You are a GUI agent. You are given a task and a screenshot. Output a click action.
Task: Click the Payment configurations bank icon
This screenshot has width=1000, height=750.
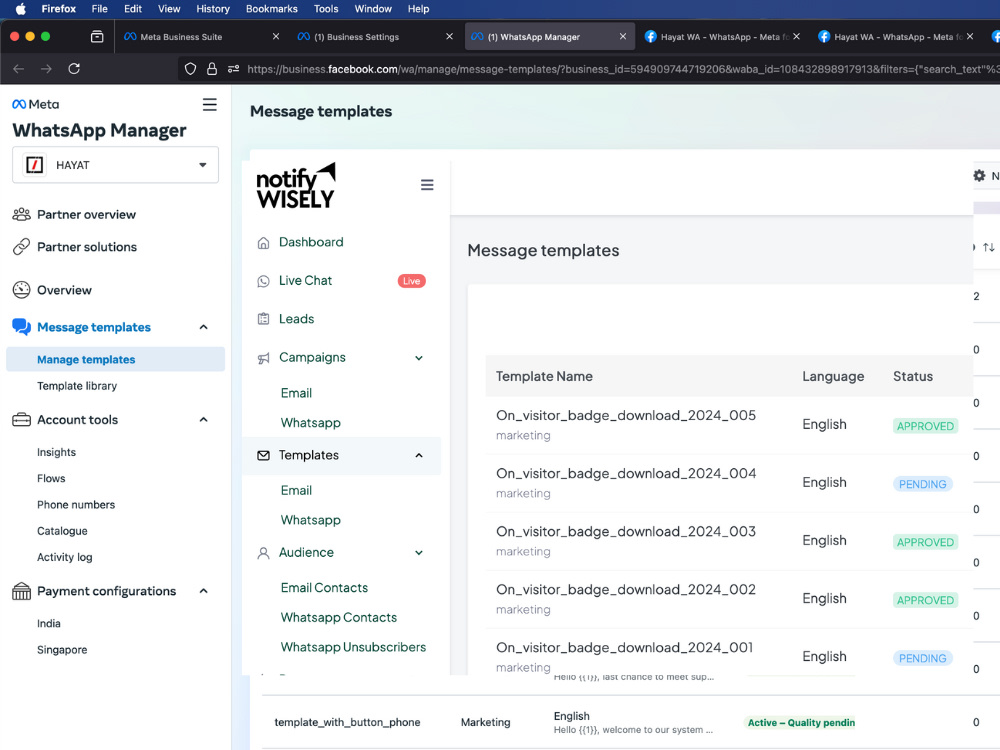[x=22, y=591]
